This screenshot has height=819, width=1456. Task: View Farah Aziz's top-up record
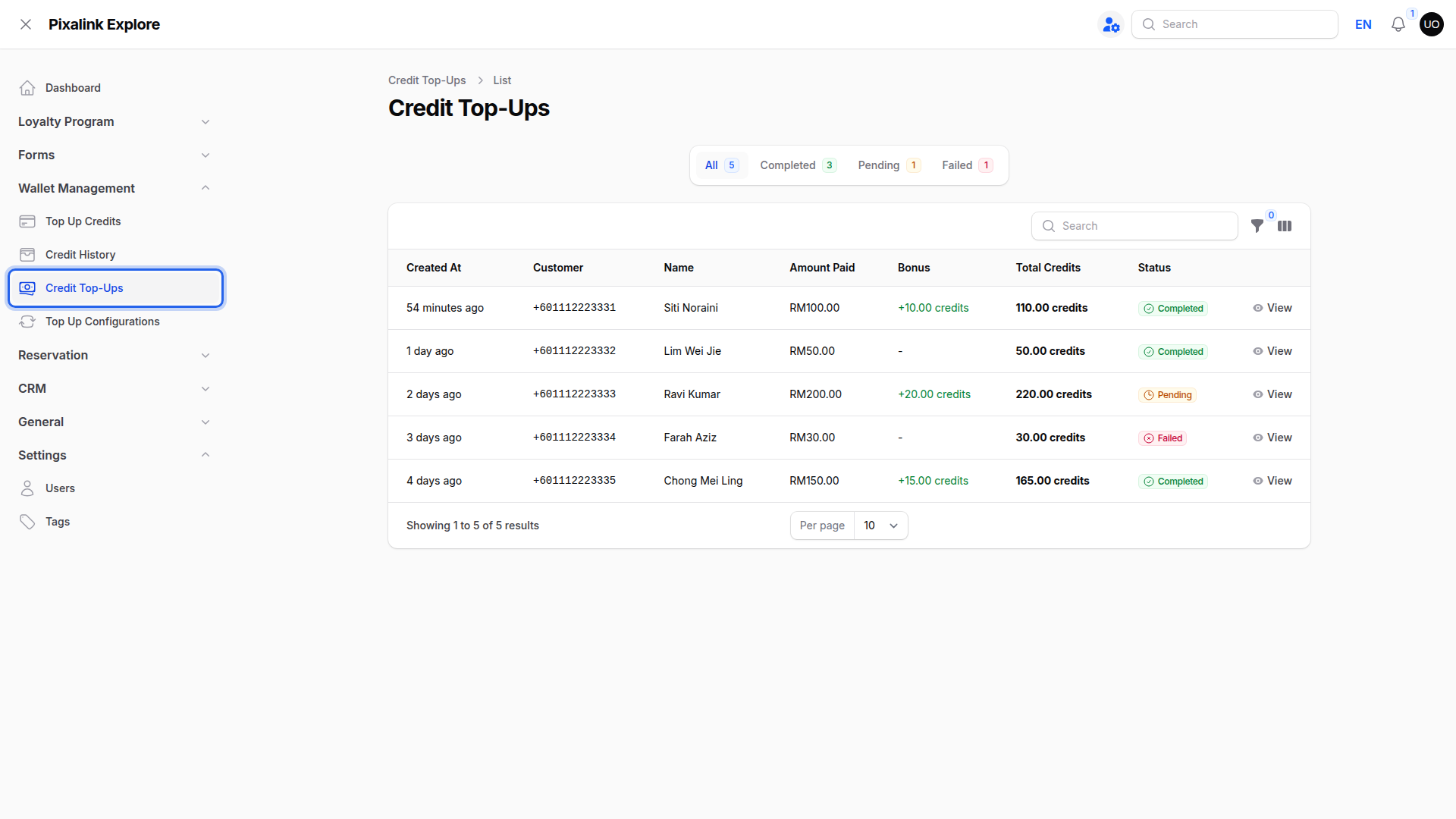tap(1272, 438)
